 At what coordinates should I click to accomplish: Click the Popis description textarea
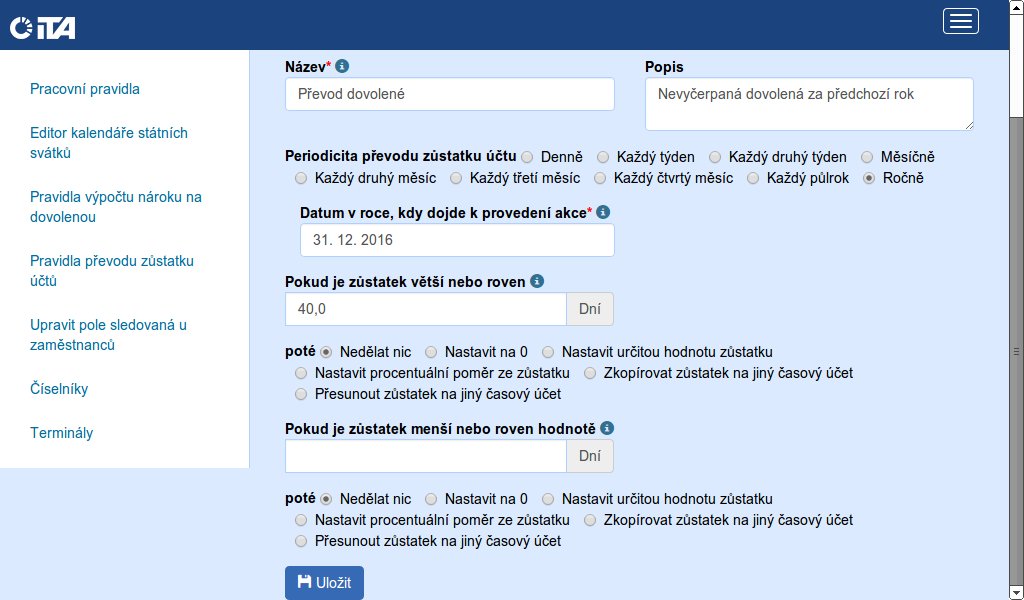click(x=809, y=104)
